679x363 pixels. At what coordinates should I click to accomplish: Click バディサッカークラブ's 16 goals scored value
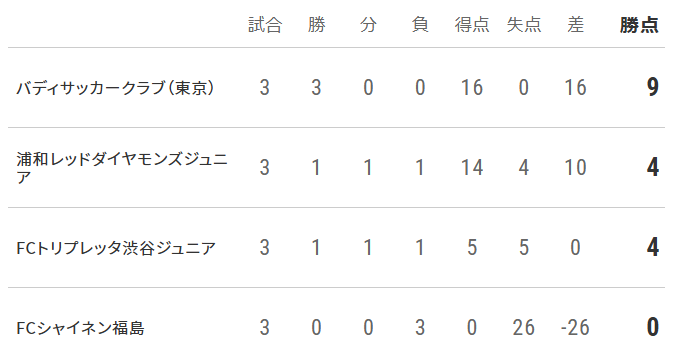472,88
